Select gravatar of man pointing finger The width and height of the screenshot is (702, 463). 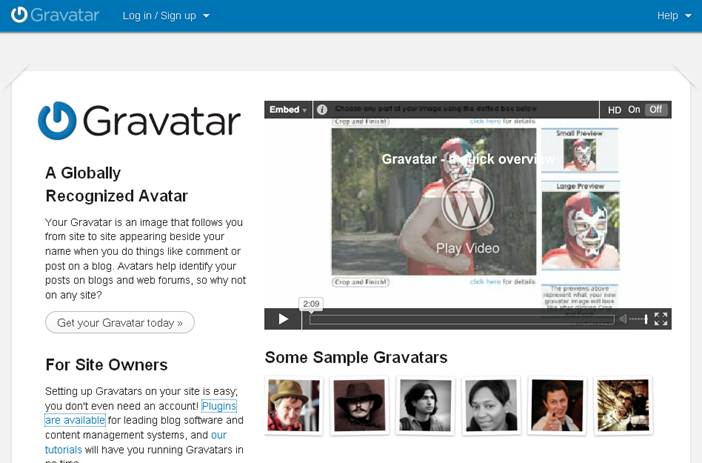click(557, 406)
